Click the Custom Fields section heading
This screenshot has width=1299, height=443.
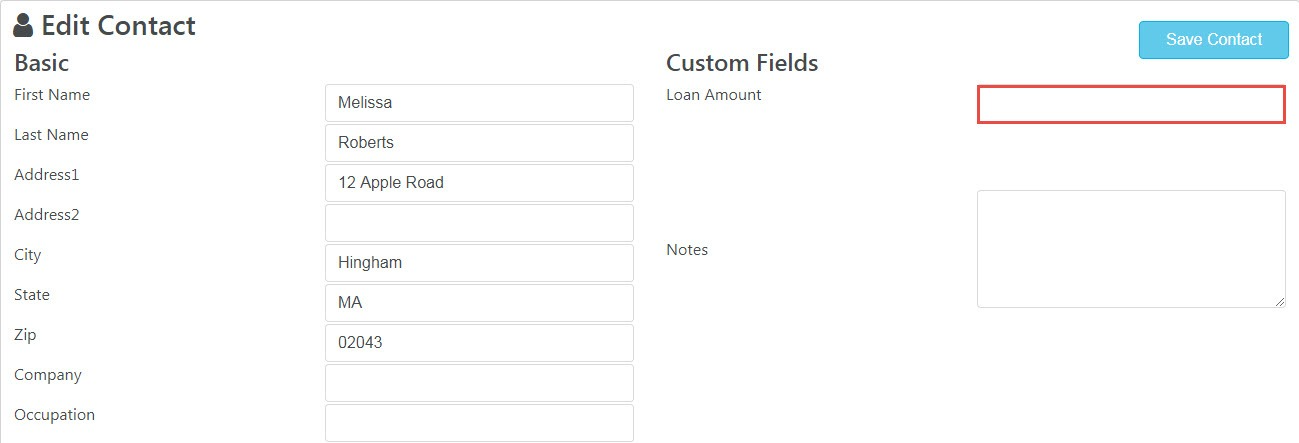click(742, 63)
